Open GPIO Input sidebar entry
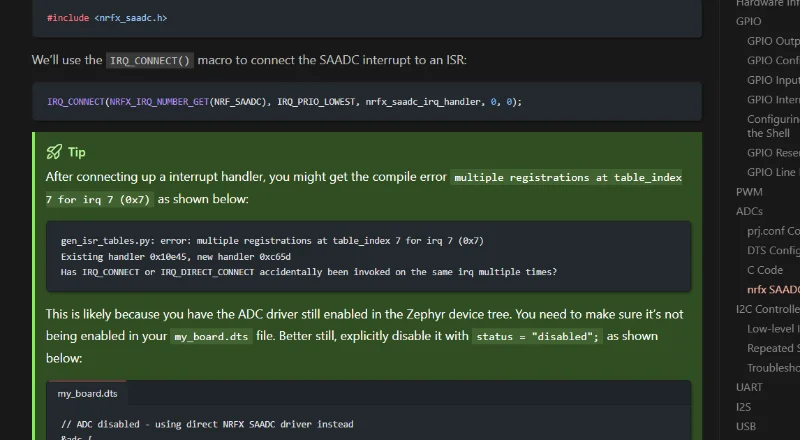This screenshot has width=800, height=440. coord(773,80)
